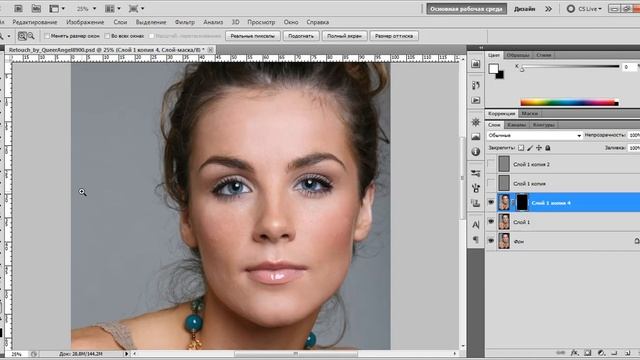This screenshot has width=640, height=360.
Task: Open the Zoom tool preset picker arrow
Action: [9, 36]
